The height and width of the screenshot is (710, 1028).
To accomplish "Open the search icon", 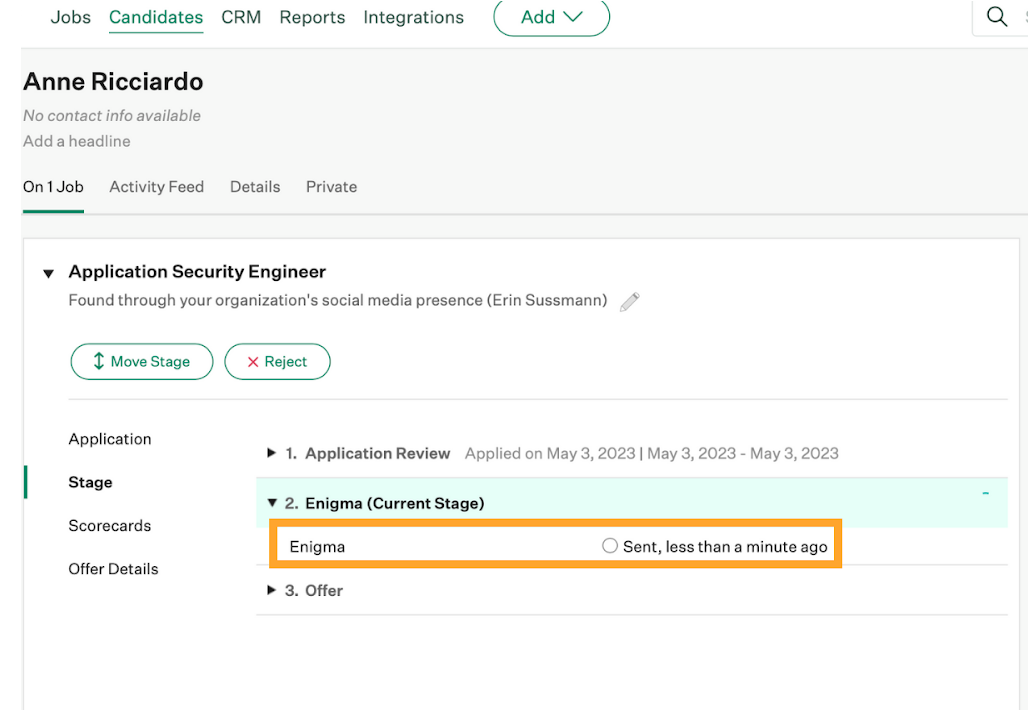I will [997, 17].
